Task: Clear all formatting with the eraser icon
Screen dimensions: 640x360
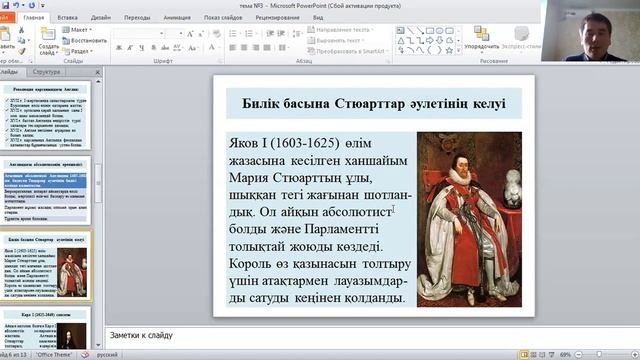Action: coord(217,34)
